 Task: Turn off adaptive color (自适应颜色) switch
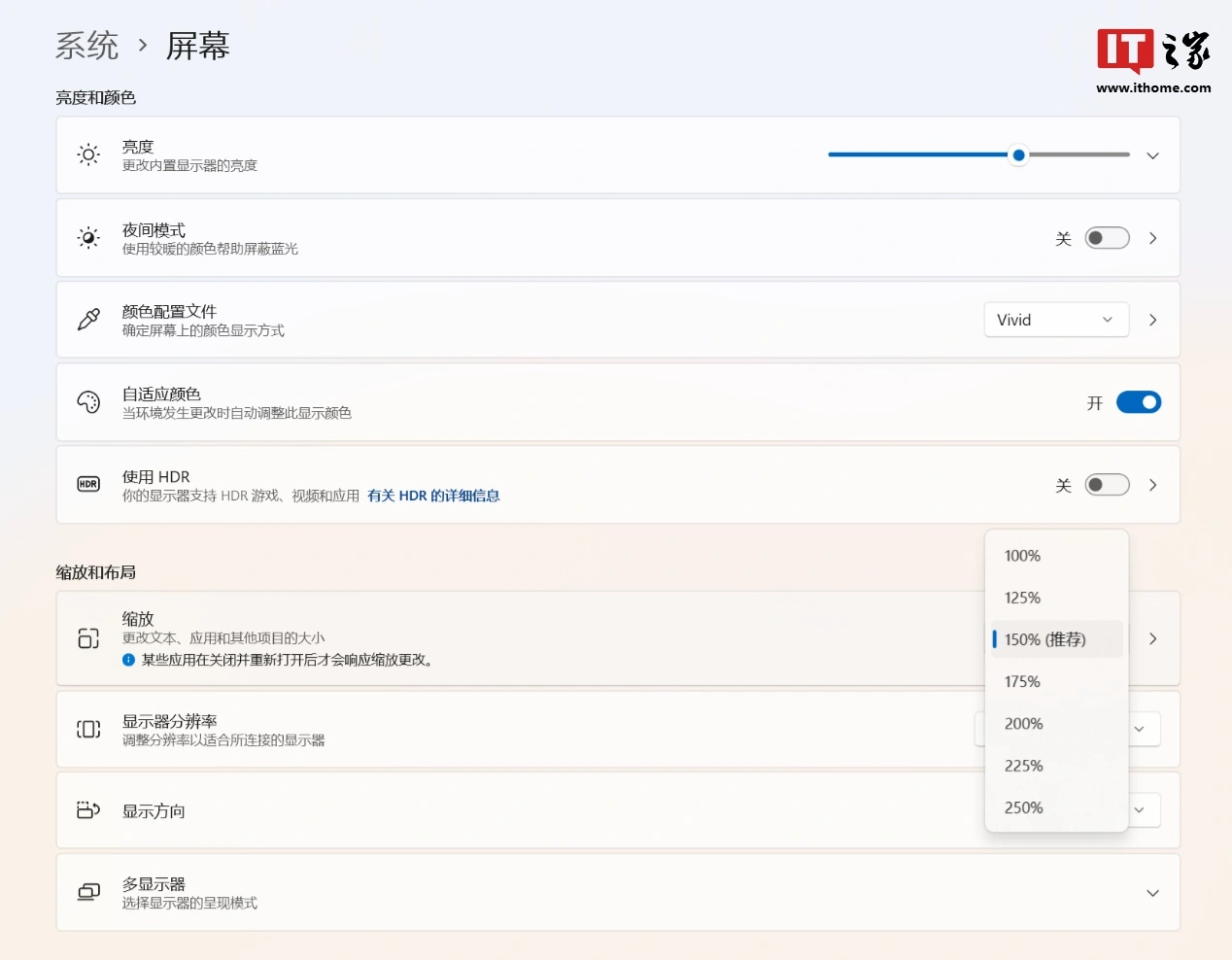tap(1138, 402)
